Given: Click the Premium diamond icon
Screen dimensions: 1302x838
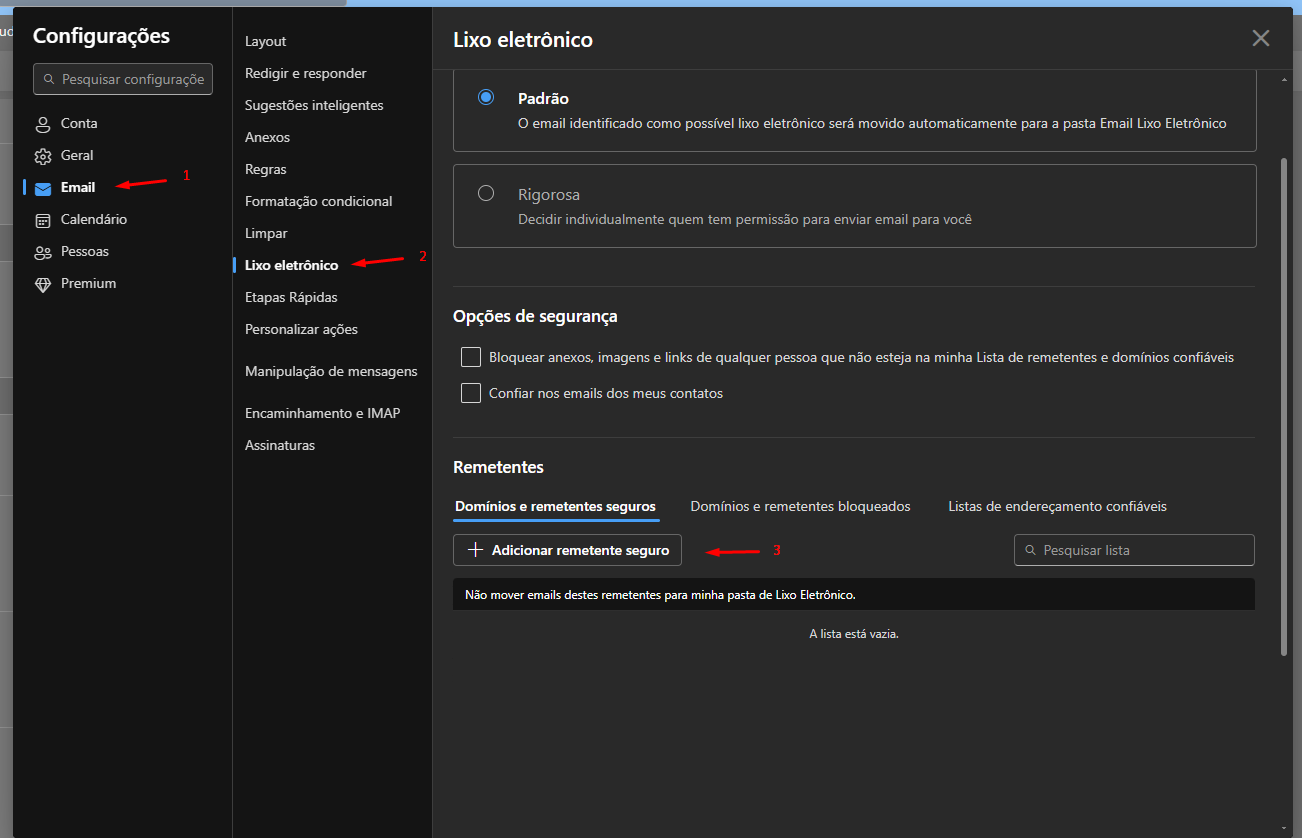Looking at the screenshot, I should click(x=42, y=284).
